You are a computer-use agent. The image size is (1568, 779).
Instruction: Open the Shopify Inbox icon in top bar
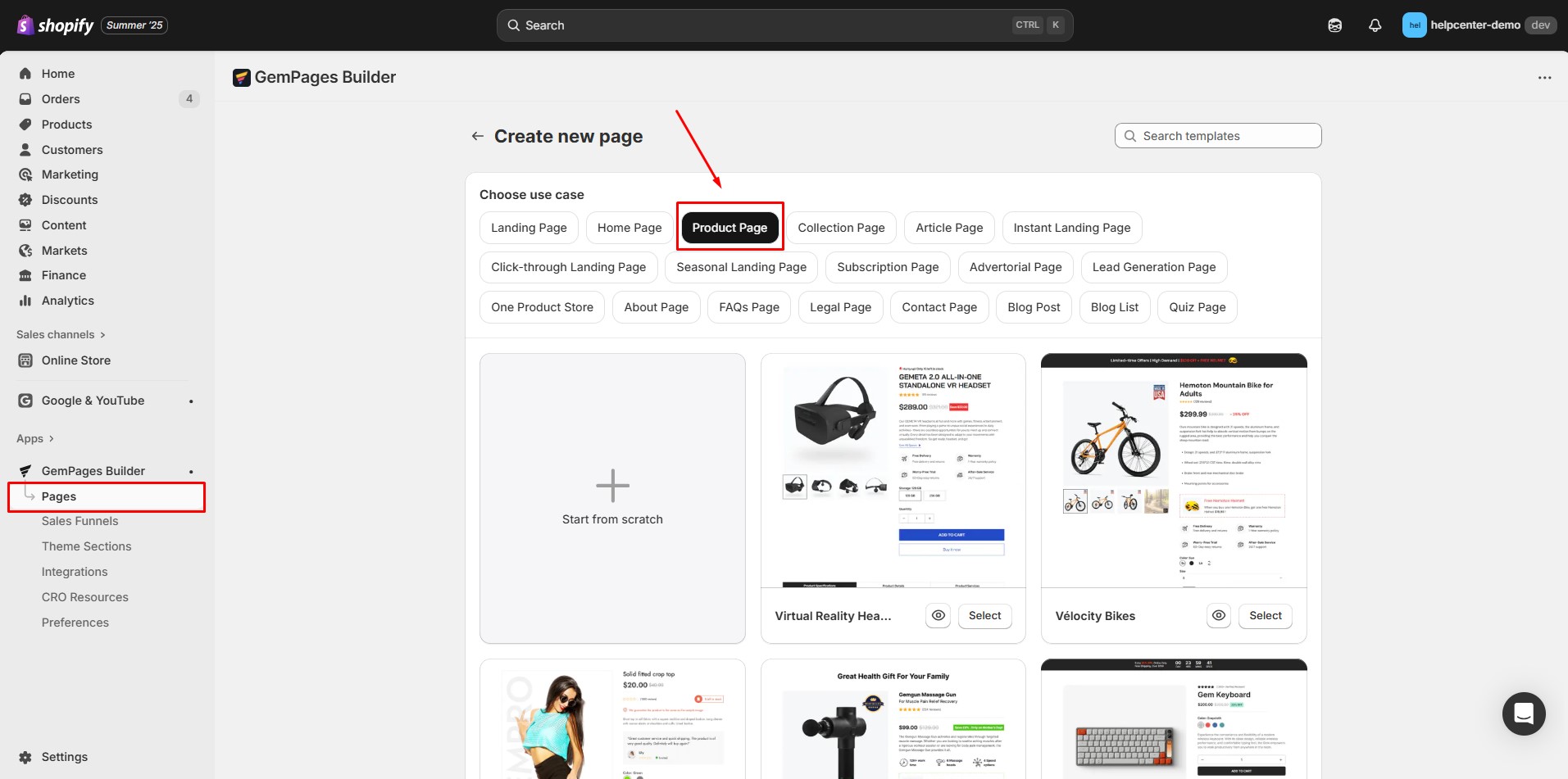(1334, 25)
